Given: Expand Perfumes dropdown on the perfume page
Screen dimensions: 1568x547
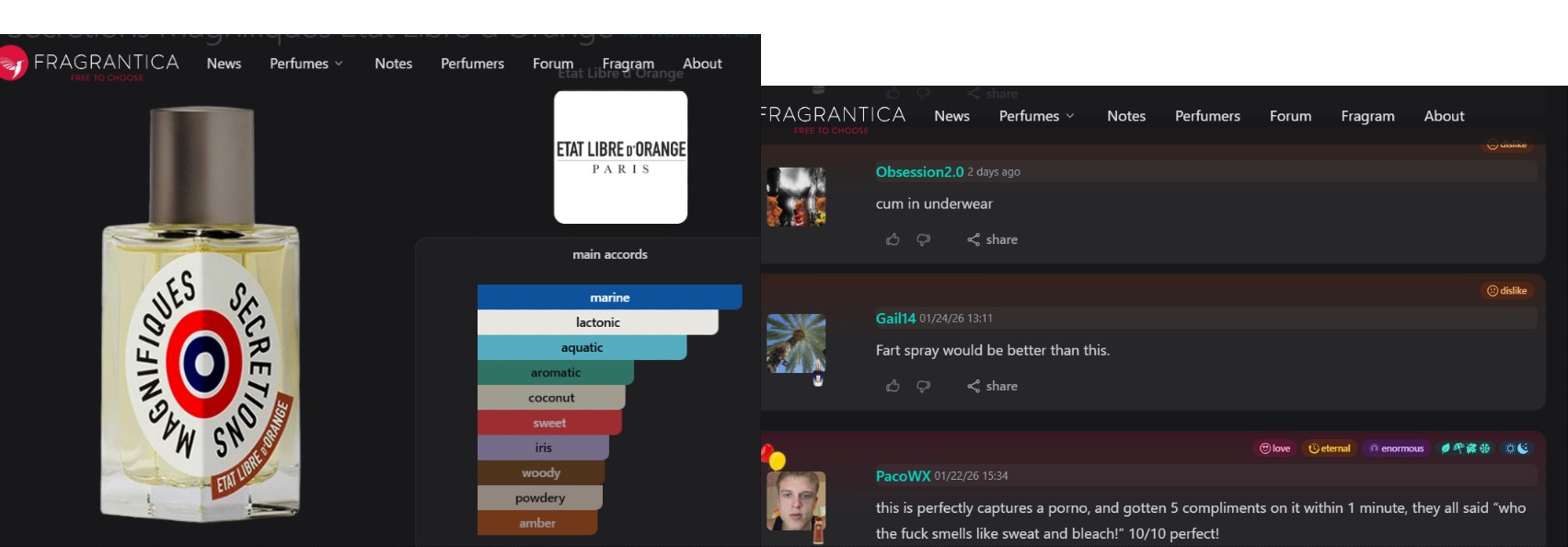Looking at the screenshot, I should click(x=306, y=64).
